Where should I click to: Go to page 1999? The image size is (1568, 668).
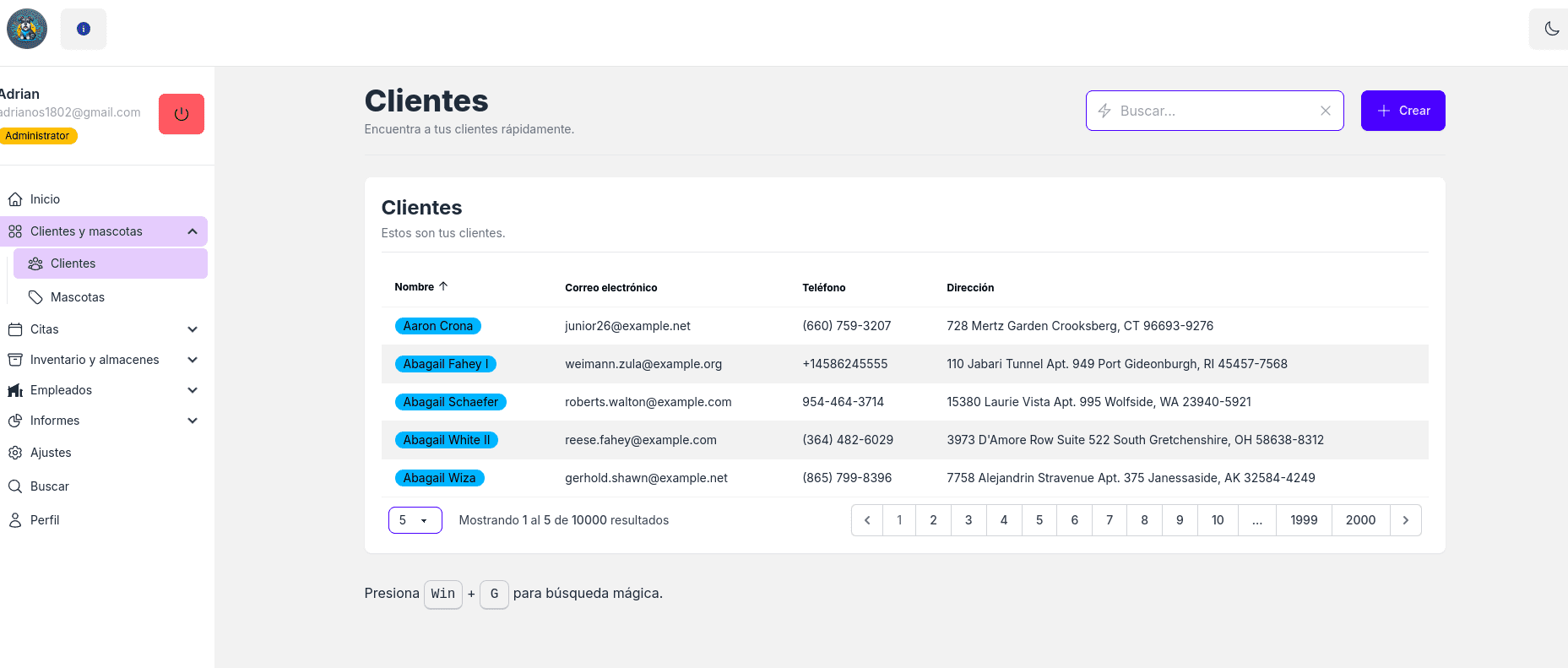pos(1304,520)
